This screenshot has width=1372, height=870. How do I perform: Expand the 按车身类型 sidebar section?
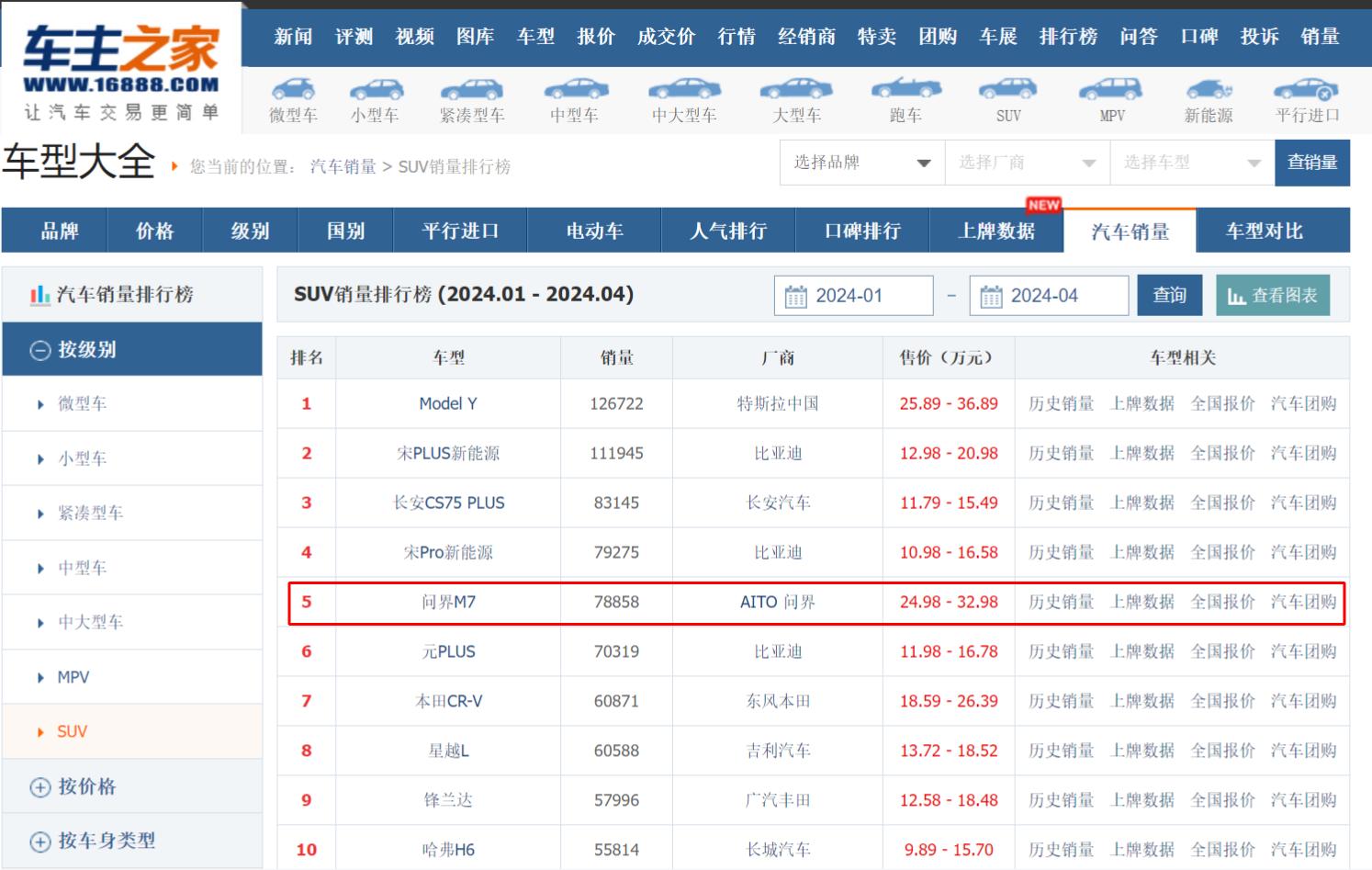click(x=132, y=841)
